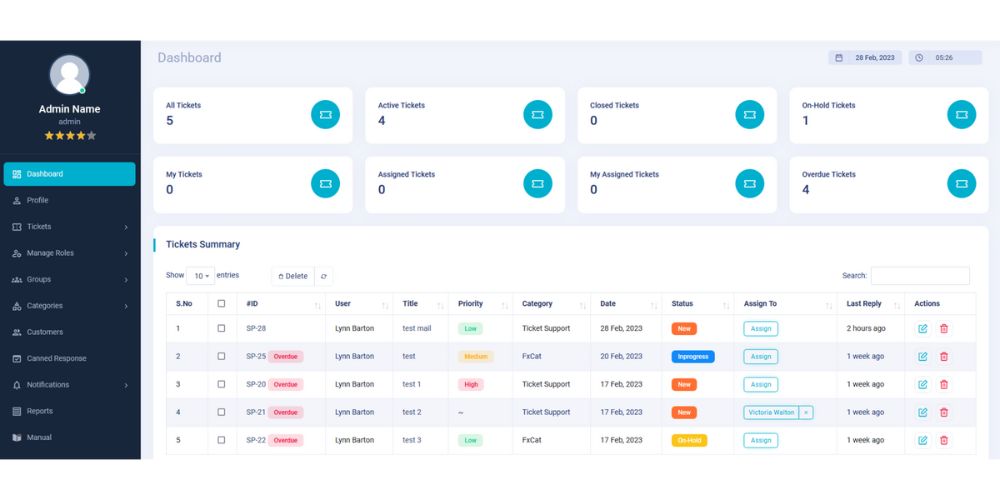Open the Show entries count dropdown
This screenshot has width=1000, height=500.
click(200, 276)
